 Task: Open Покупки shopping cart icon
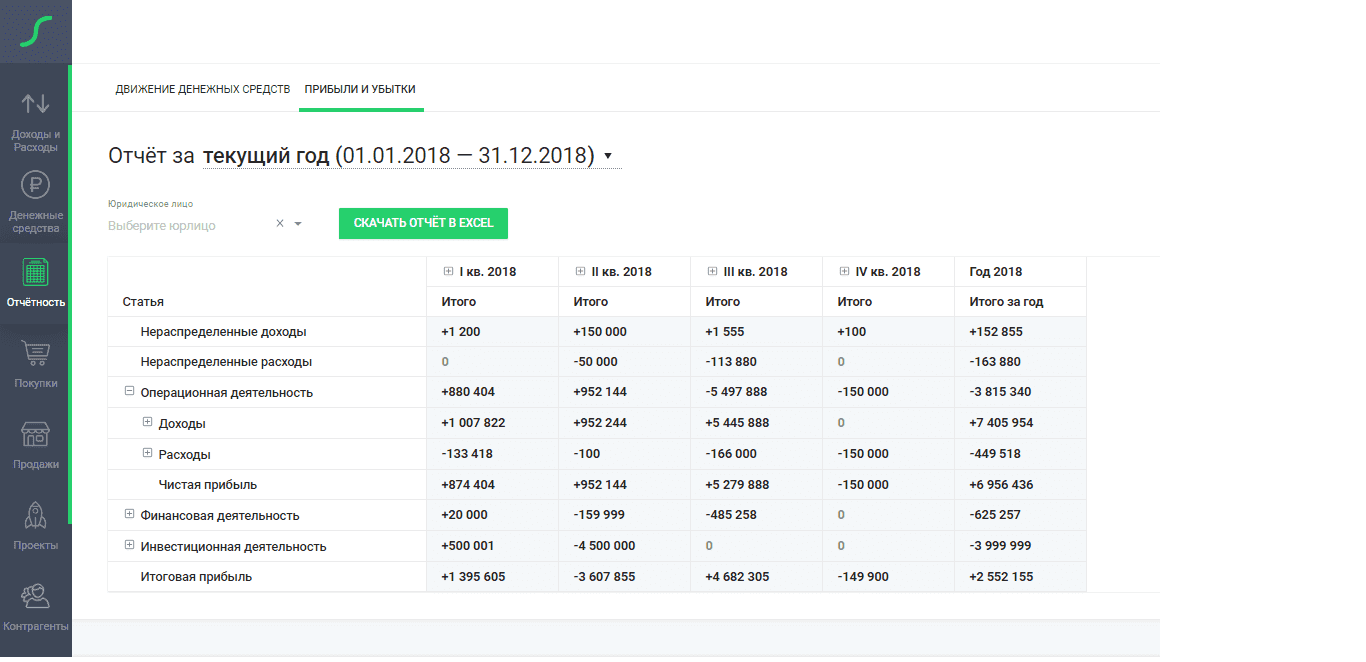point(35,353)
